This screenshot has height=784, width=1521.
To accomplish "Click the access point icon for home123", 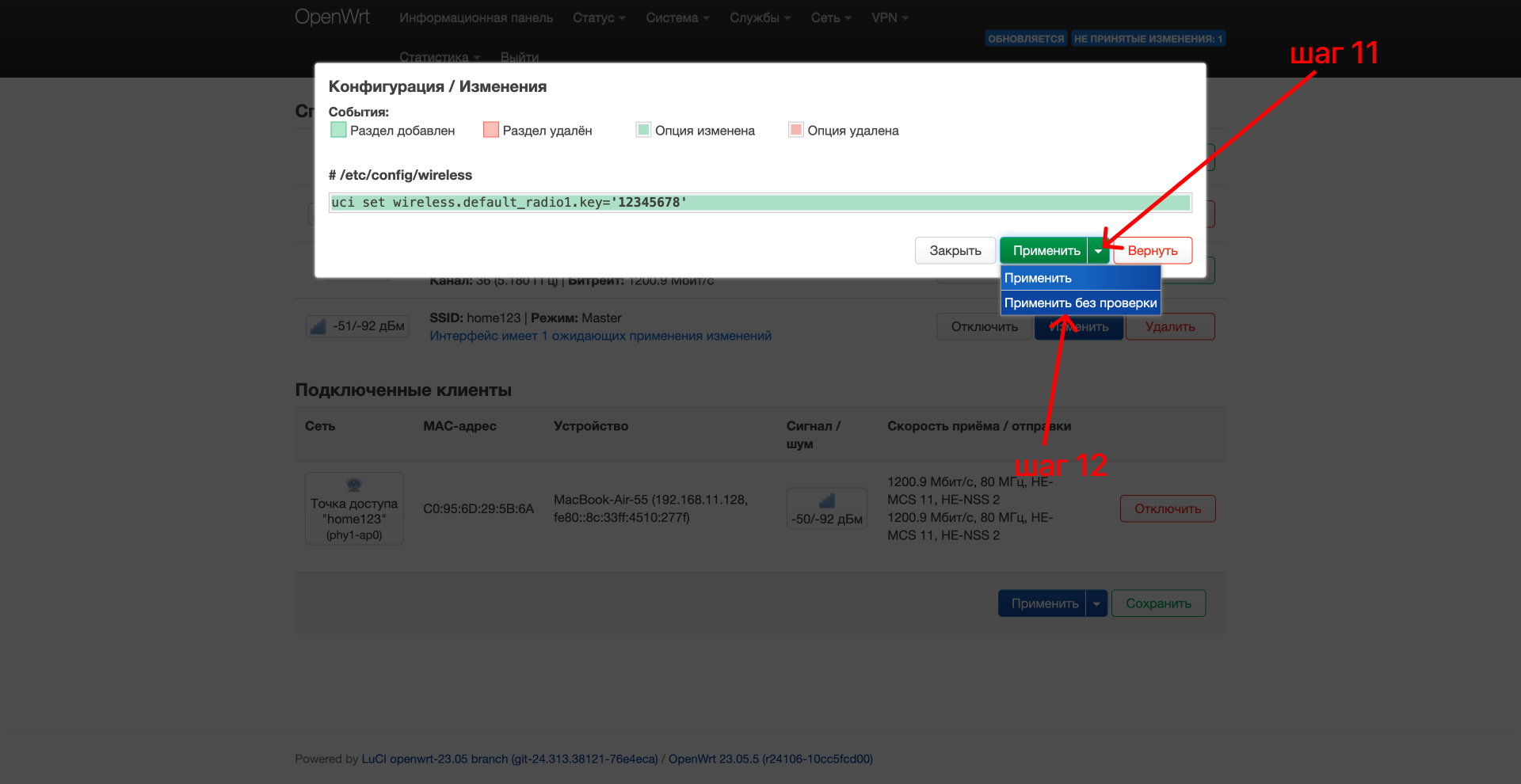I will 354,485.
